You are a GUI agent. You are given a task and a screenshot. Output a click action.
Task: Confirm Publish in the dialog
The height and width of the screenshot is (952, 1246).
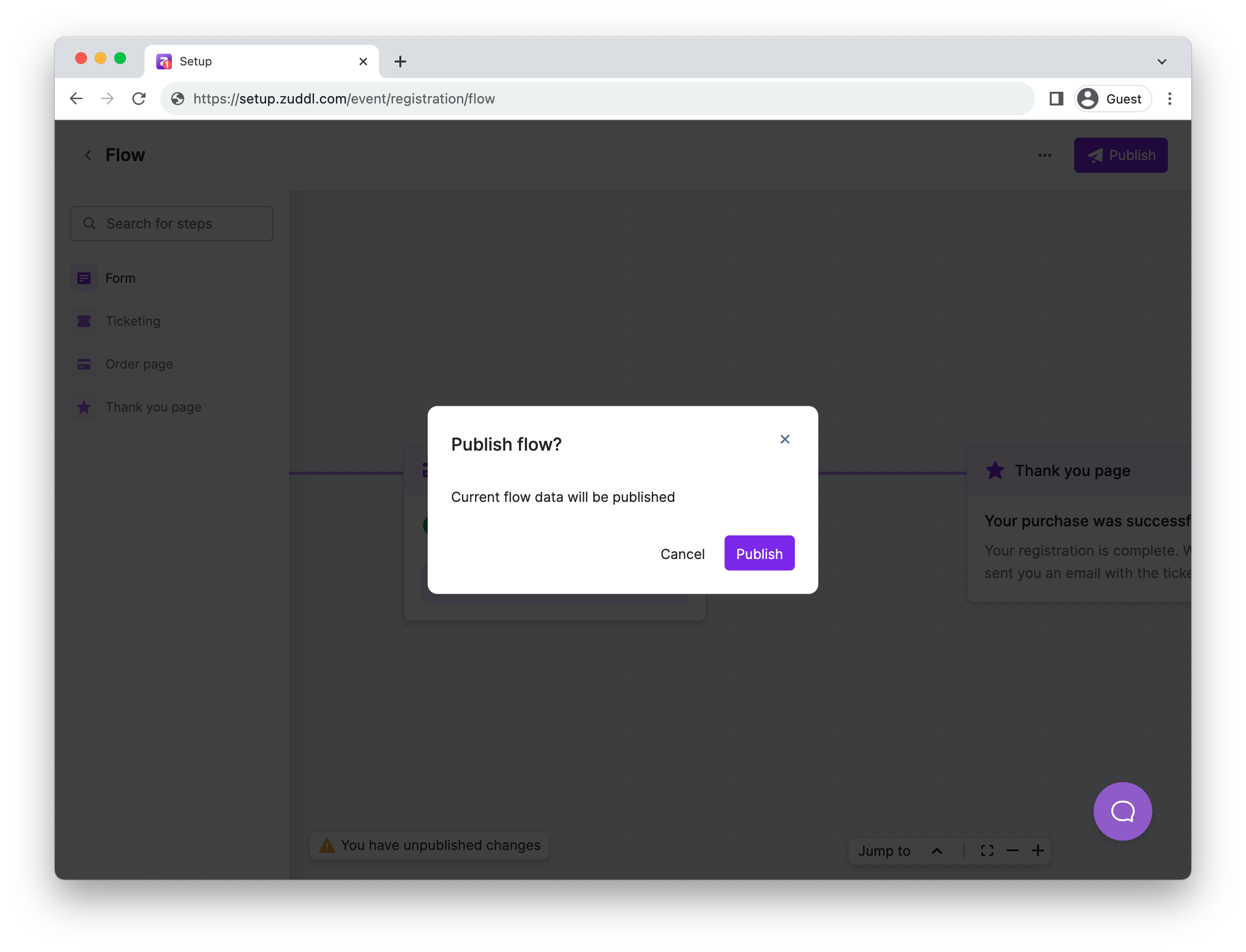[x=759, y=554]
